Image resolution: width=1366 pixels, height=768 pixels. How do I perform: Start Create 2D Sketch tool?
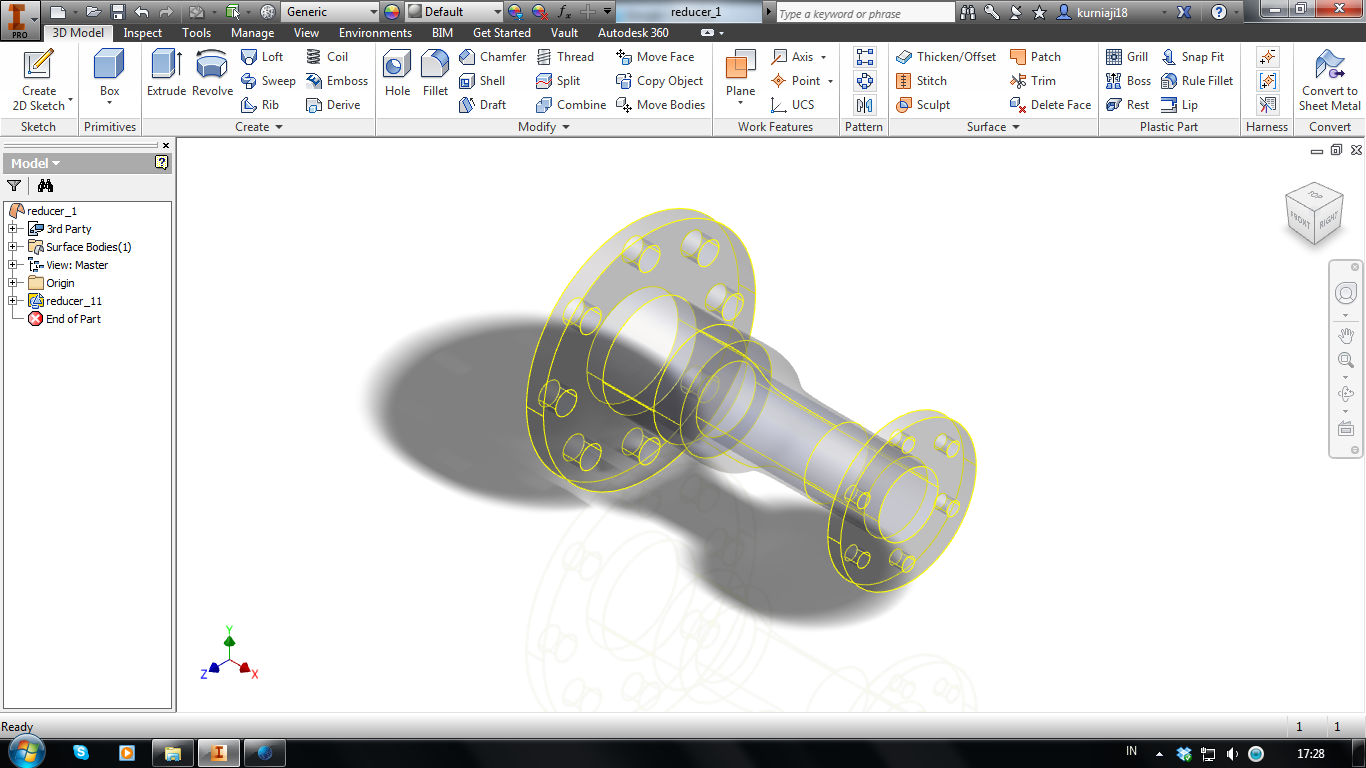click(39, 80)
